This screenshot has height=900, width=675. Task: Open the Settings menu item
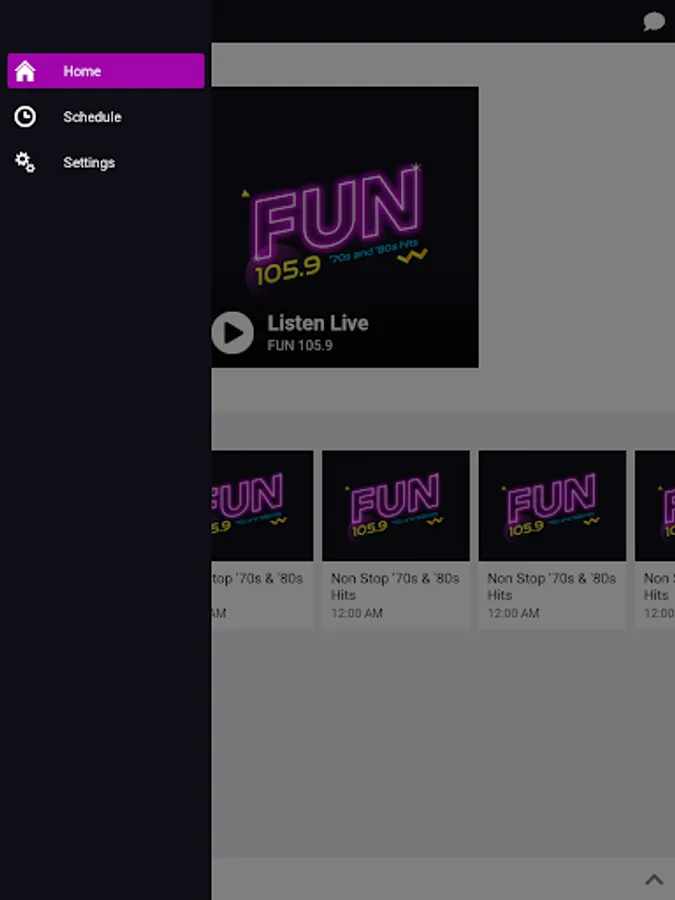click(x=106, y=162)
